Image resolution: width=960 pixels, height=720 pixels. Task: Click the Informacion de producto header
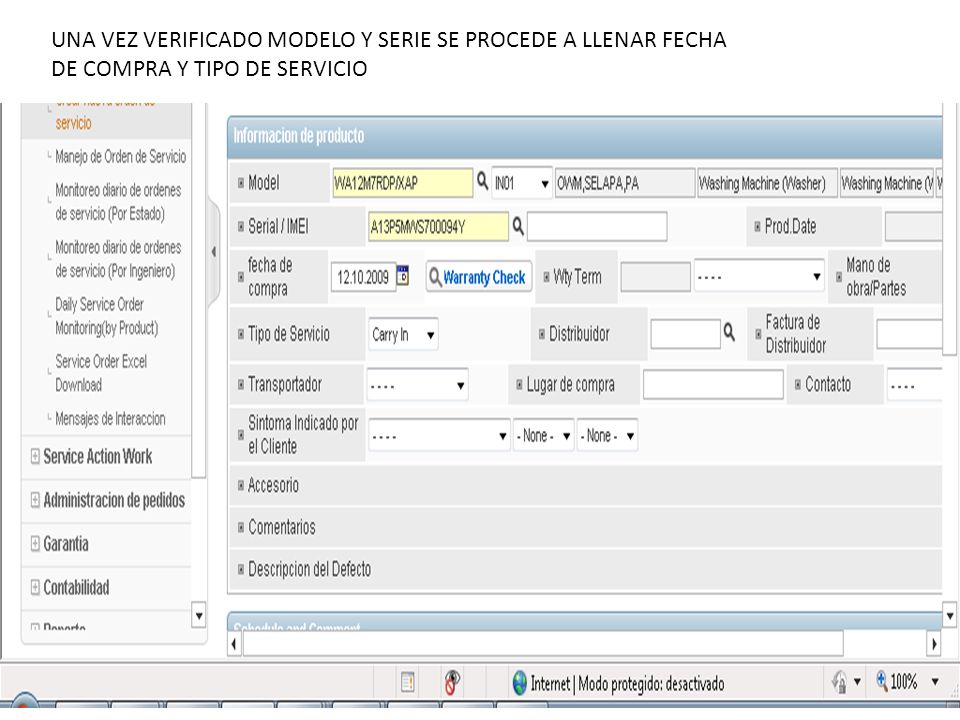point(299,135)
